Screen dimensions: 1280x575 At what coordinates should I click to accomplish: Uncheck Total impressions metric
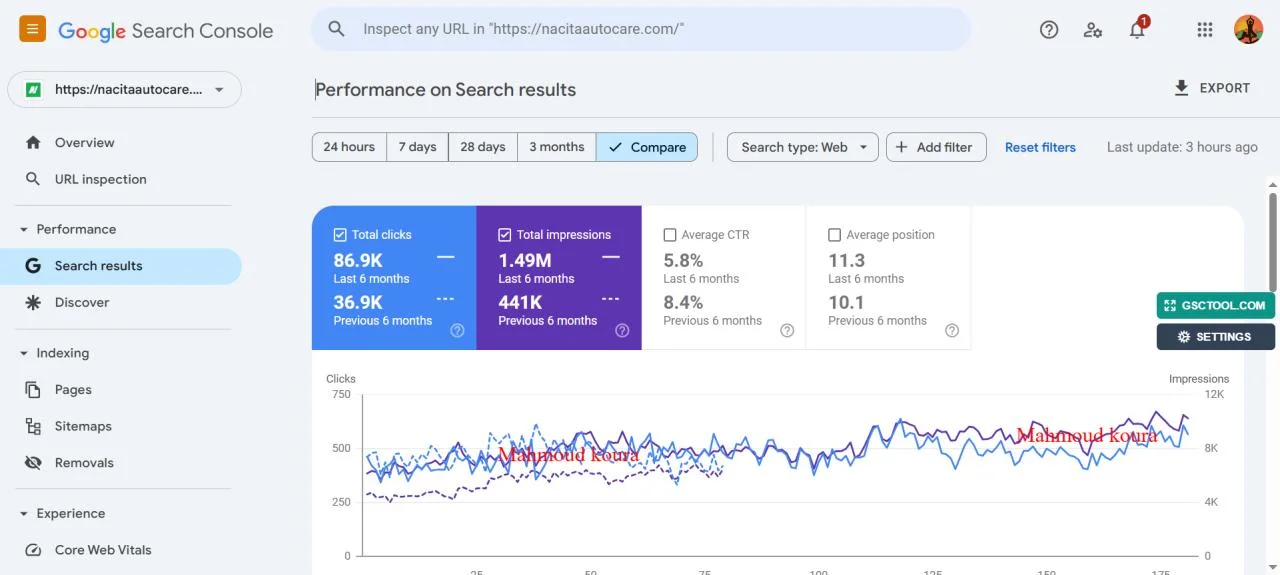pyautogui.click(x=505, y=235)
